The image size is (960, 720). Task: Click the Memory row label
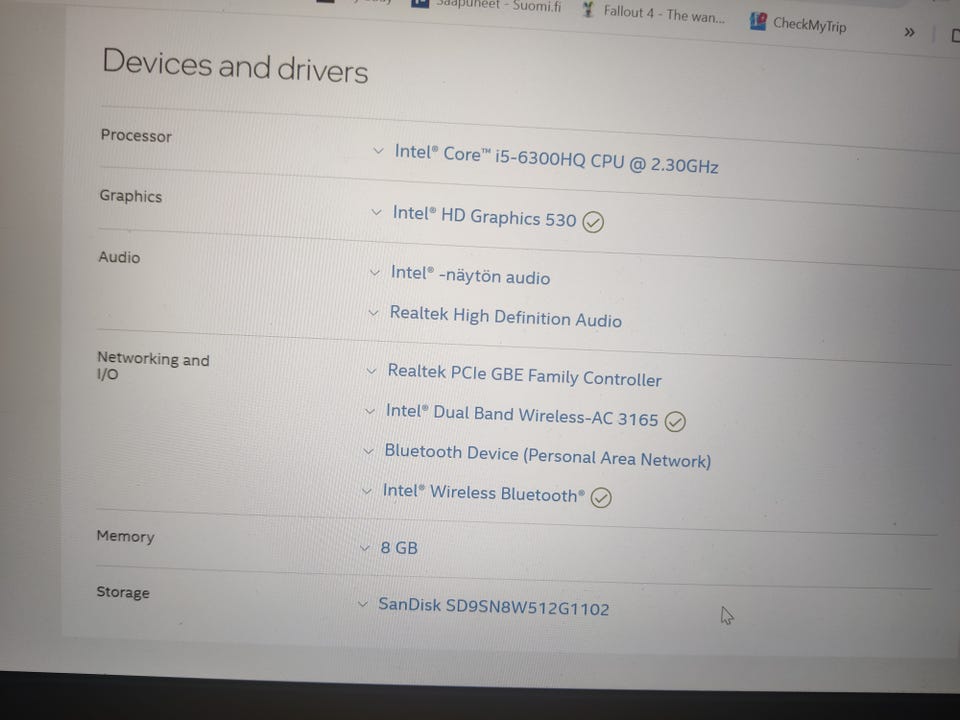coord(126,536)
